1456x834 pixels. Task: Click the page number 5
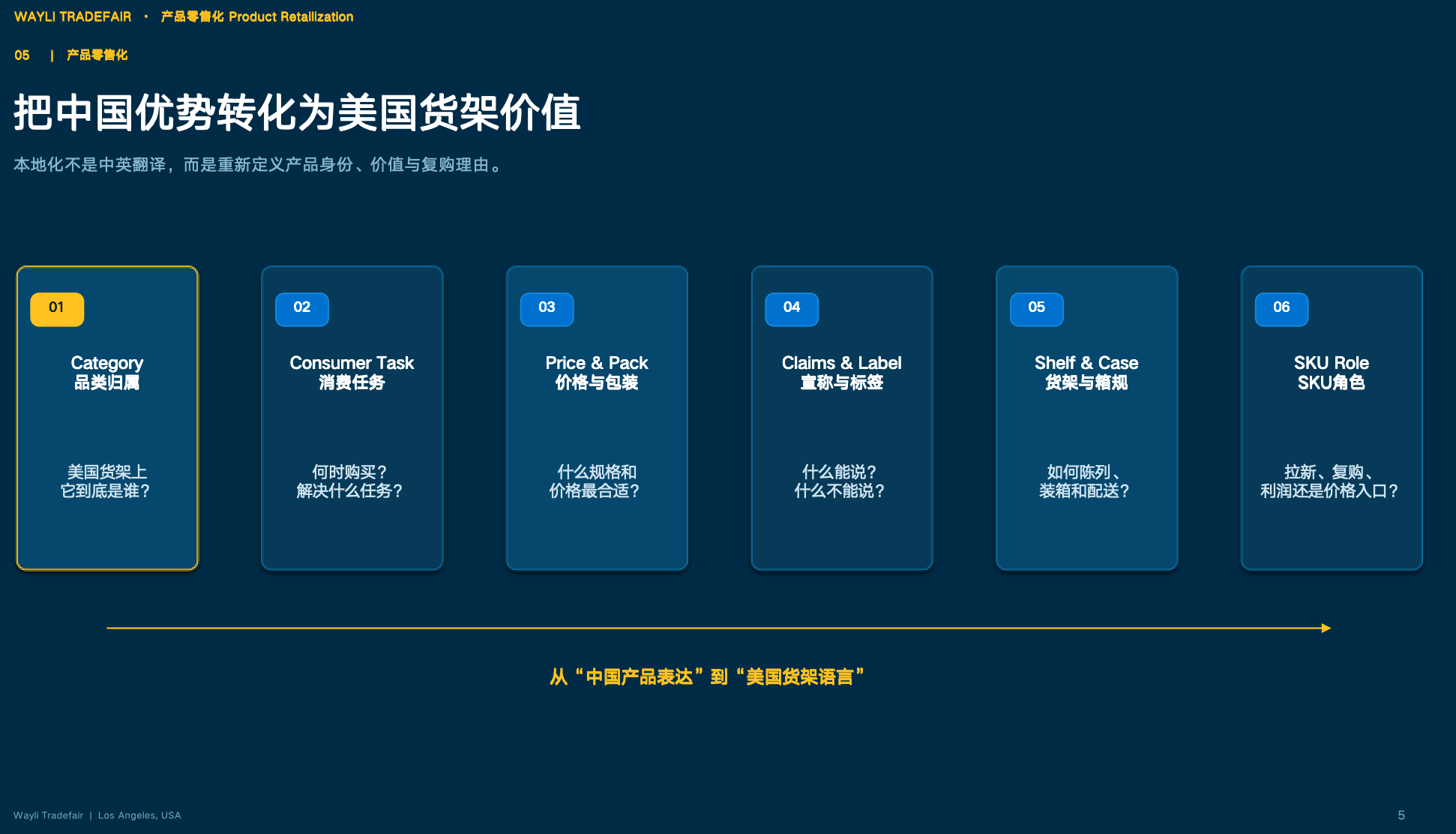pyautogui.click(x=1401, y=815)
